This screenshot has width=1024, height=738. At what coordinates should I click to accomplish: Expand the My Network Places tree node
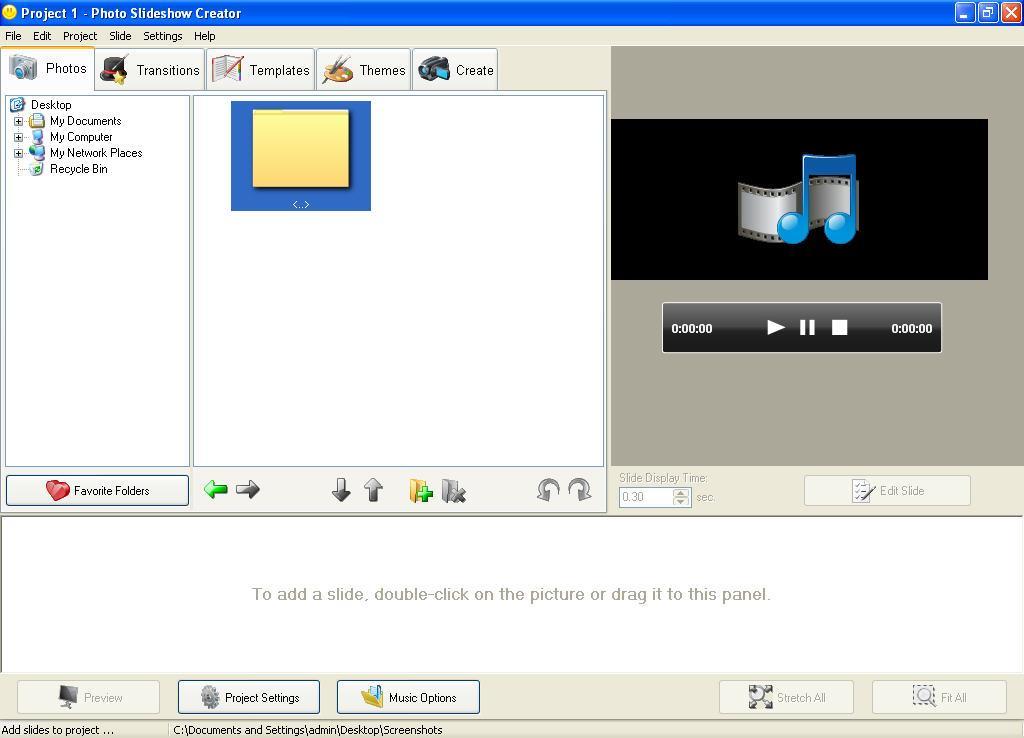[x=20, y=152]
